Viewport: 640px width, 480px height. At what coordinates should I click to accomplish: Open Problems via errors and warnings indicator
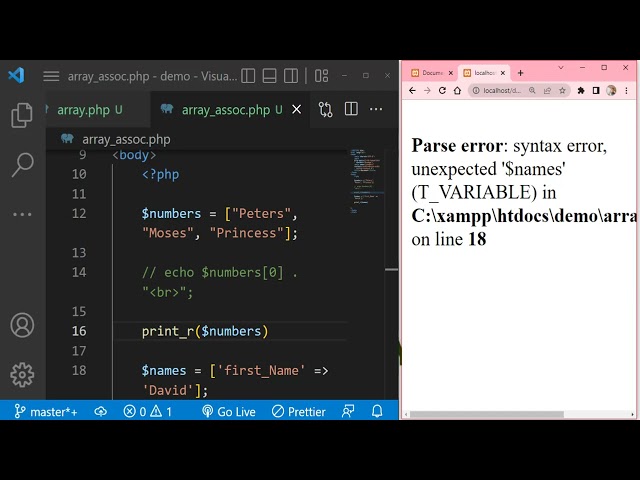pyautogui.click(x=147, y=411)
